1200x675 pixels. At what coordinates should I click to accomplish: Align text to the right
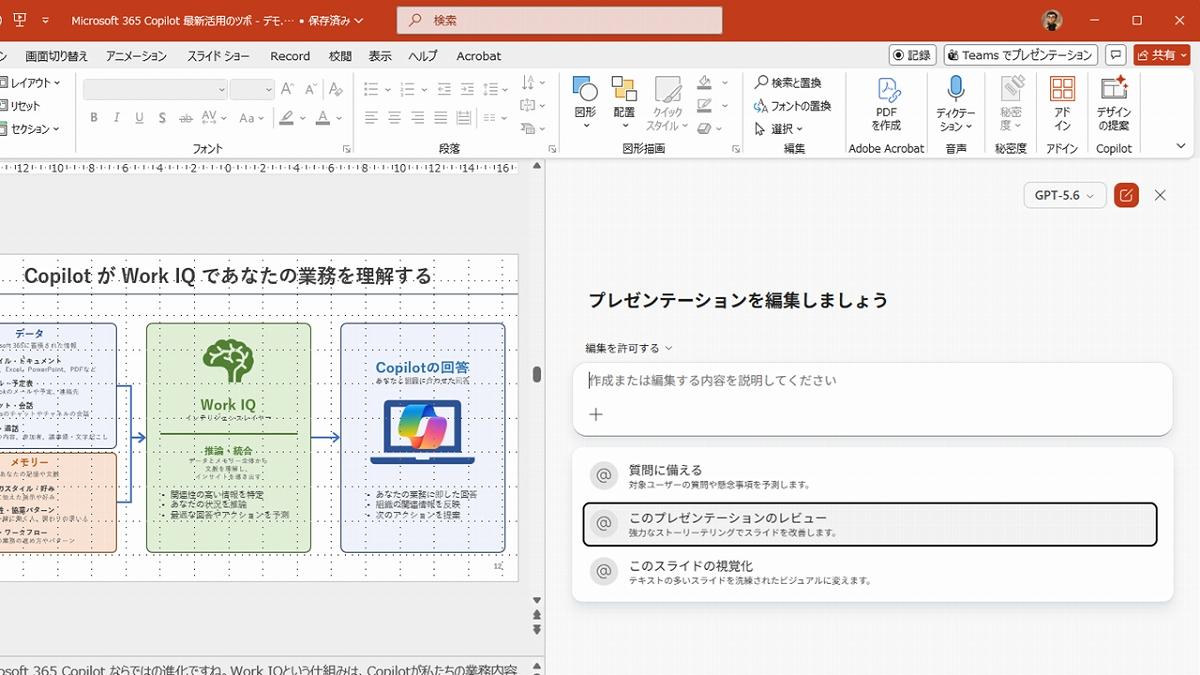[x=417, y=118]
